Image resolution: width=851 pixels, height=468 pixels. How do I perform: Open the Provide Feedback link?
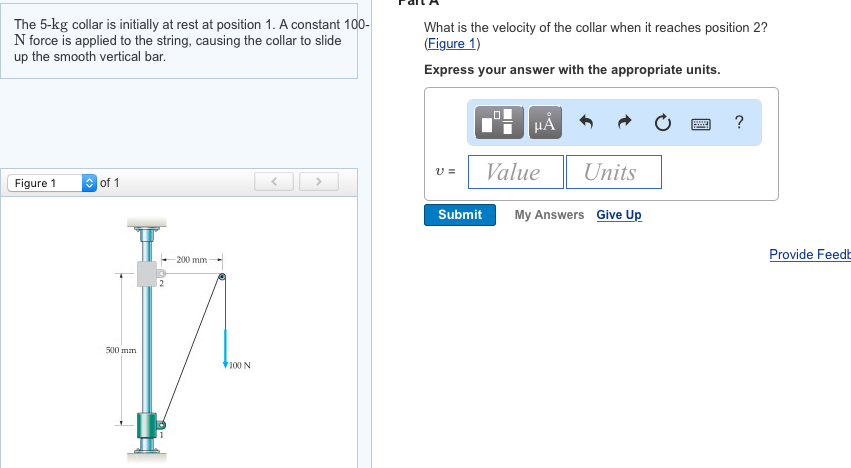point(809,254)
